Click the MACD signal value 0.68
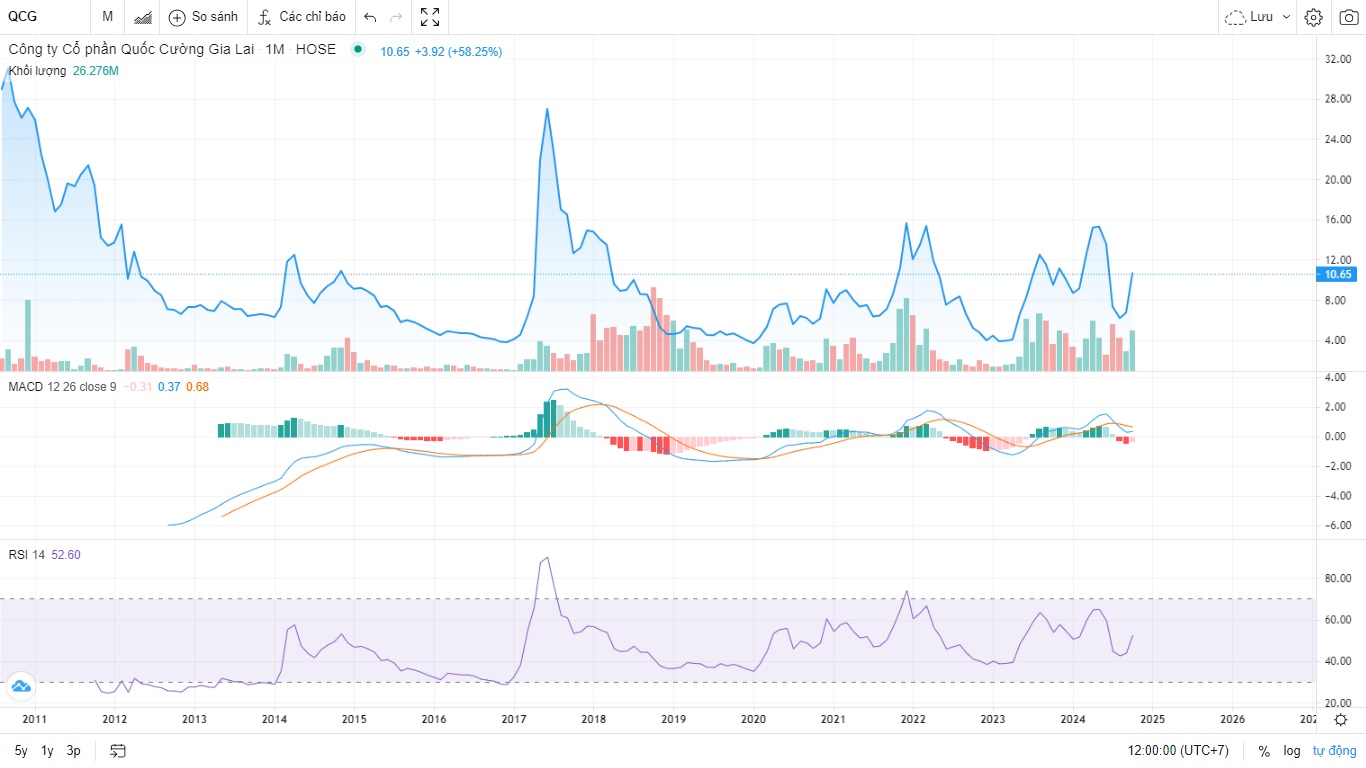This screenshot has width=1366, height=768. [197, 386]
